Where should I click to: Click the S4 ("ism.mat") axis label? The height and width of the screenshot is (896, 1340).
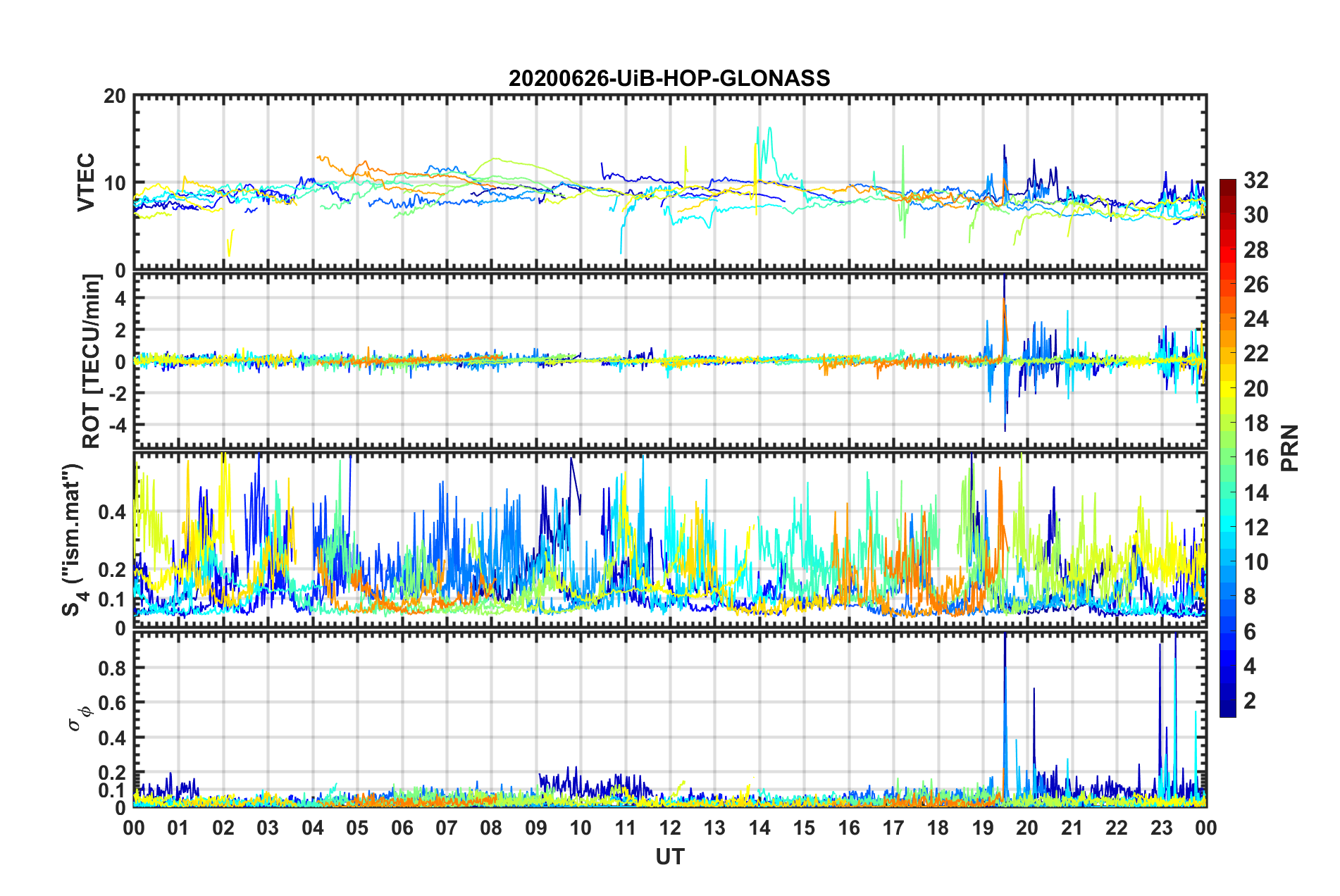click(x=73, y=540)
